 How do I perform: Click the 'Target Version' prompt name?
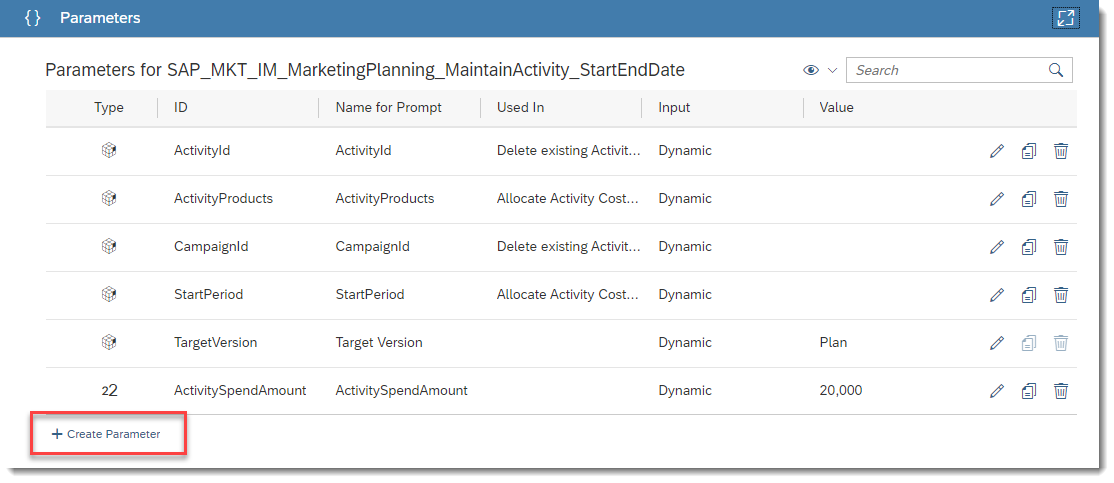coord(379,342)
